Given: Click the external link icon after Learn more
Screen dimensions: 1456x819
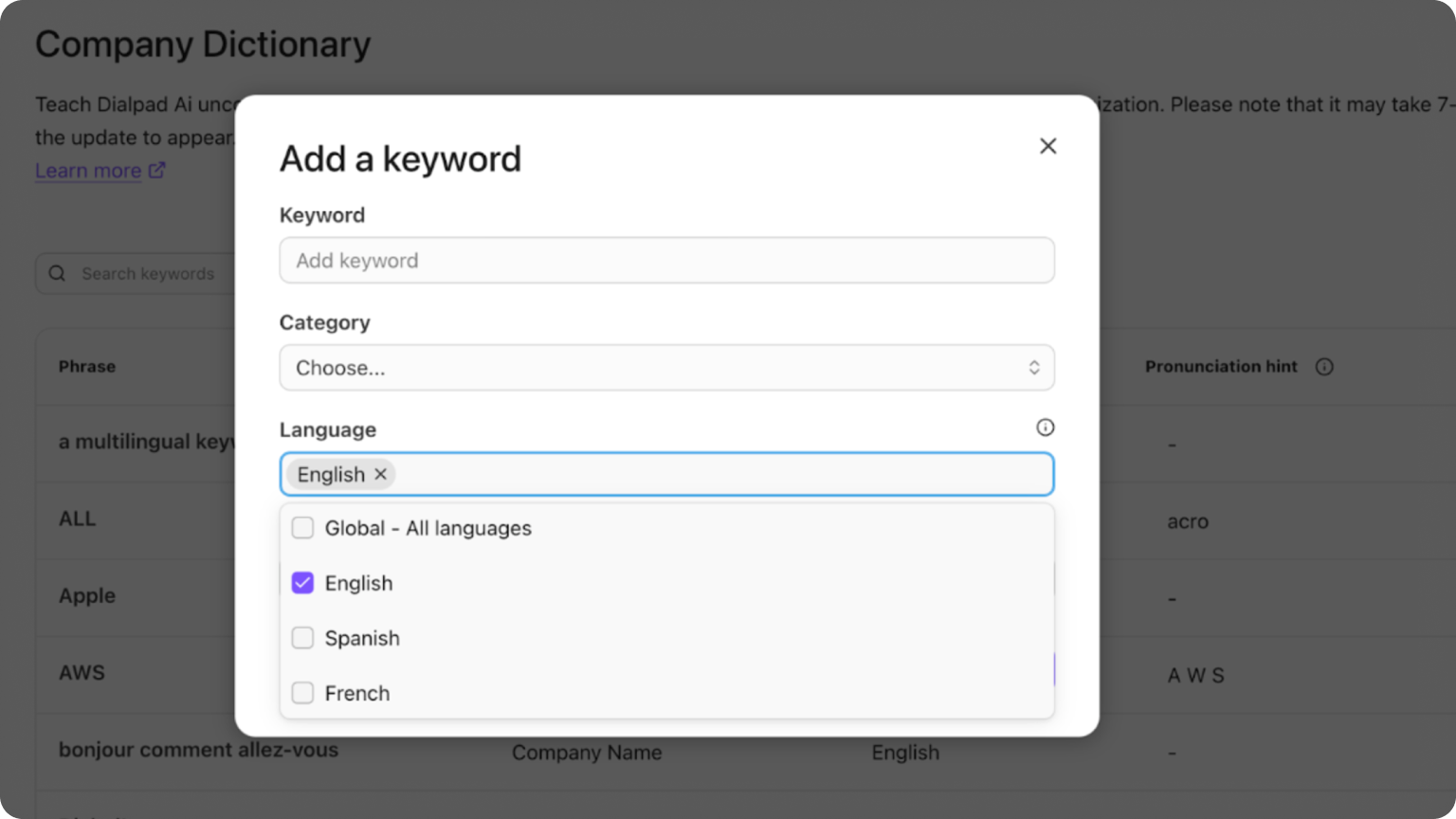Looking at the screenshot, I should click(156, 170).
